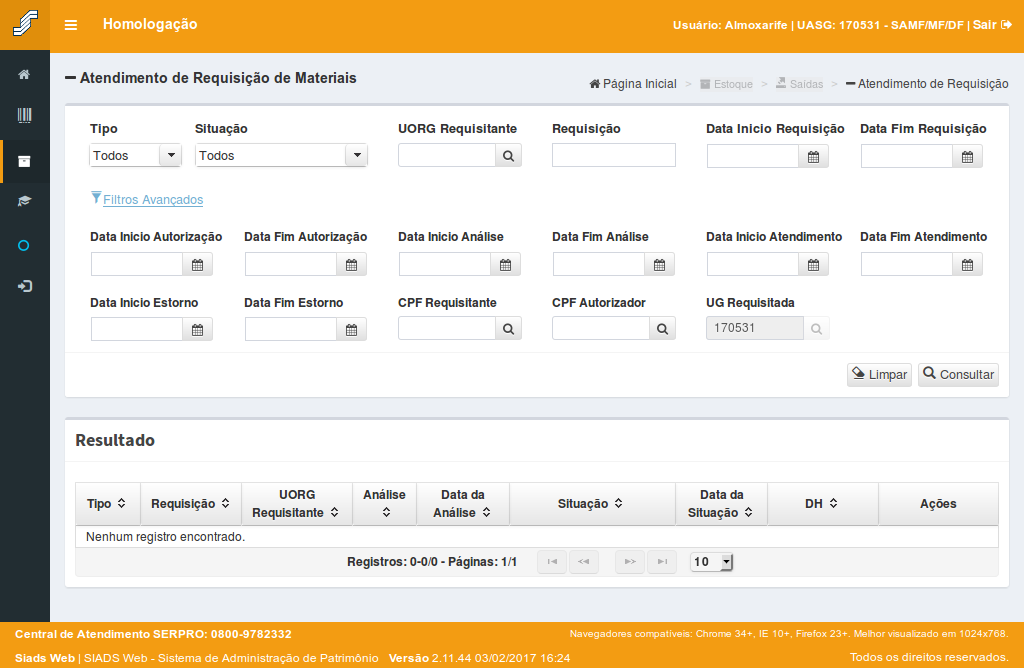The image size is (1024, 670).
Task: Toggle the hamburger menu icon
Action: 71,25
